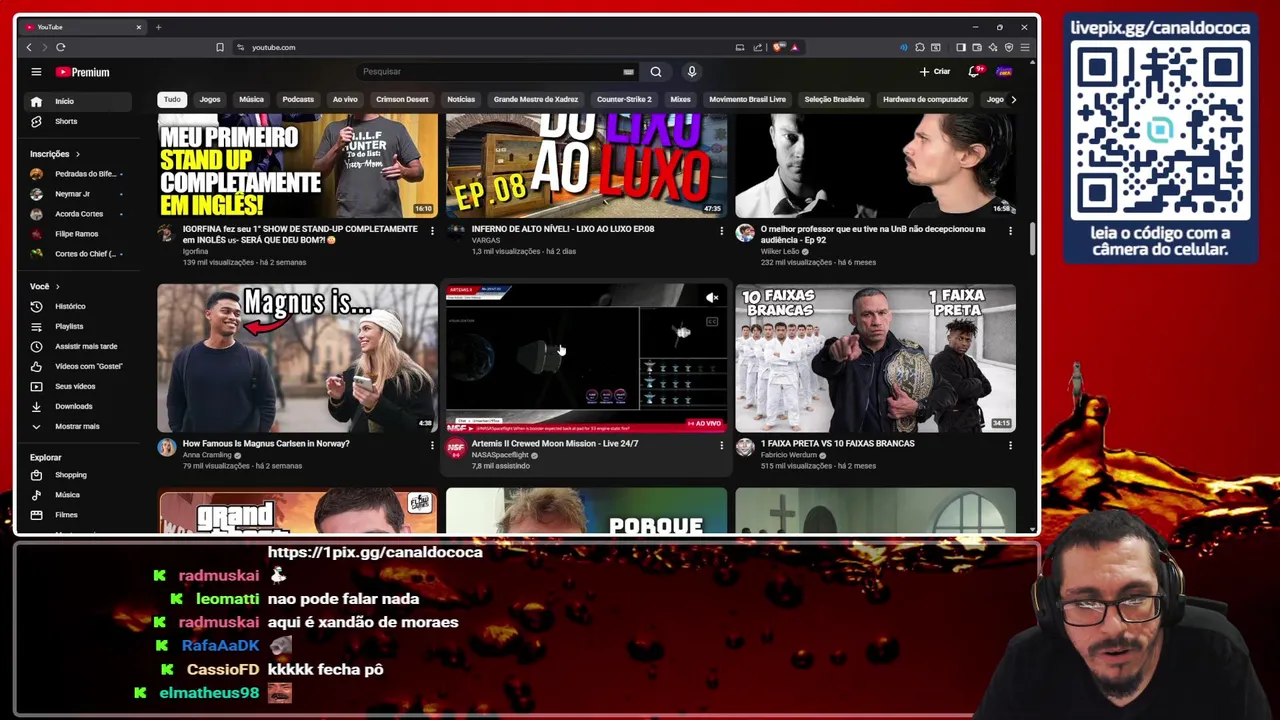The height and width of the screenshot is (720, 1280).
Task: Open Filmes under Explorar
Action: click(78, 515)
